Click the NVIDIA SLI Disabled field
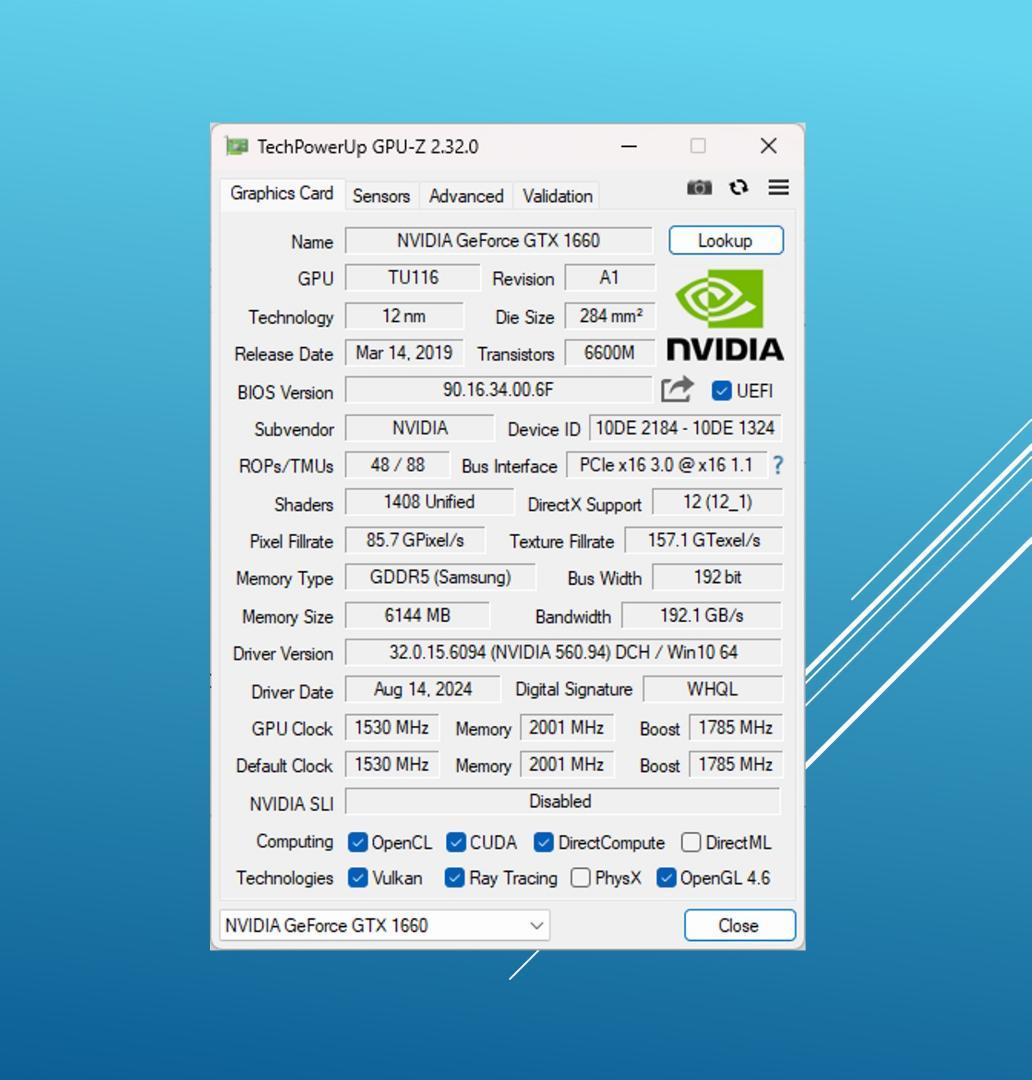The height and width of the screenshot is (1080, 1032). point(562,802)
